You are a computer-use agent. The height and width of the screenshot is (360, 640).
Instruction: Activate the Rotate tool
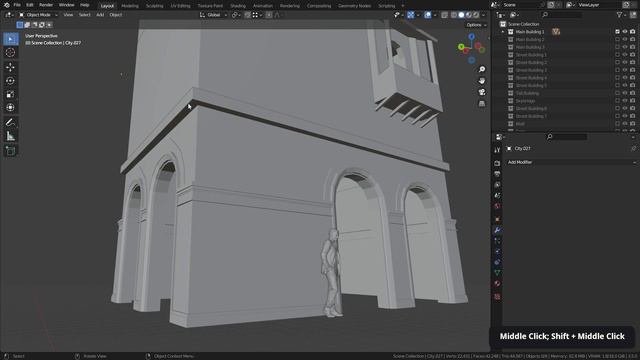(11, 80)
